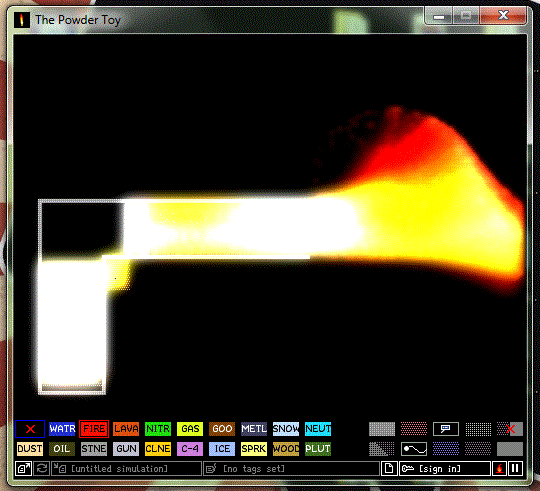Select the diagonal half-dotted wall tool
The height and width of the screenshot is (491, 540).
pyautogui.click(x=382, y=449)
